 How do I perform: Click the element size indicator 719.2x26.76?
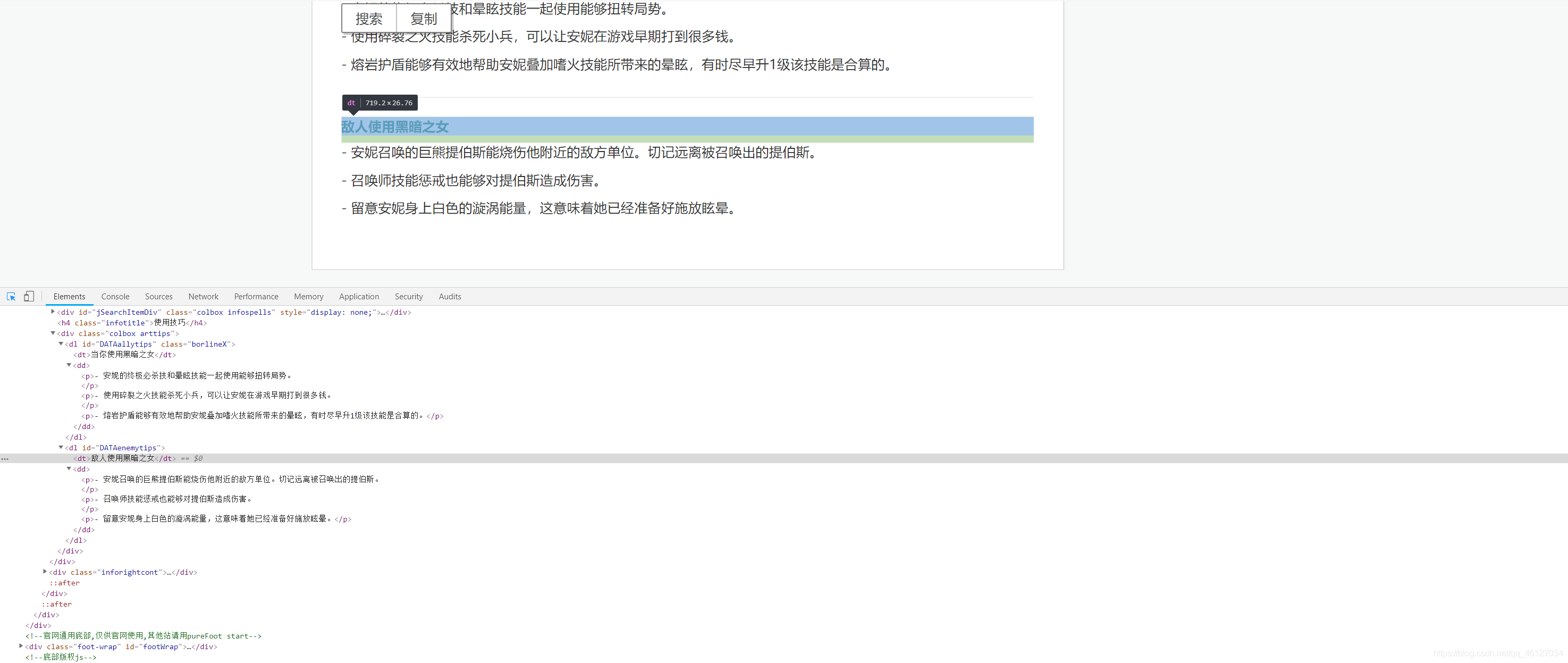(x=391, y=102)
